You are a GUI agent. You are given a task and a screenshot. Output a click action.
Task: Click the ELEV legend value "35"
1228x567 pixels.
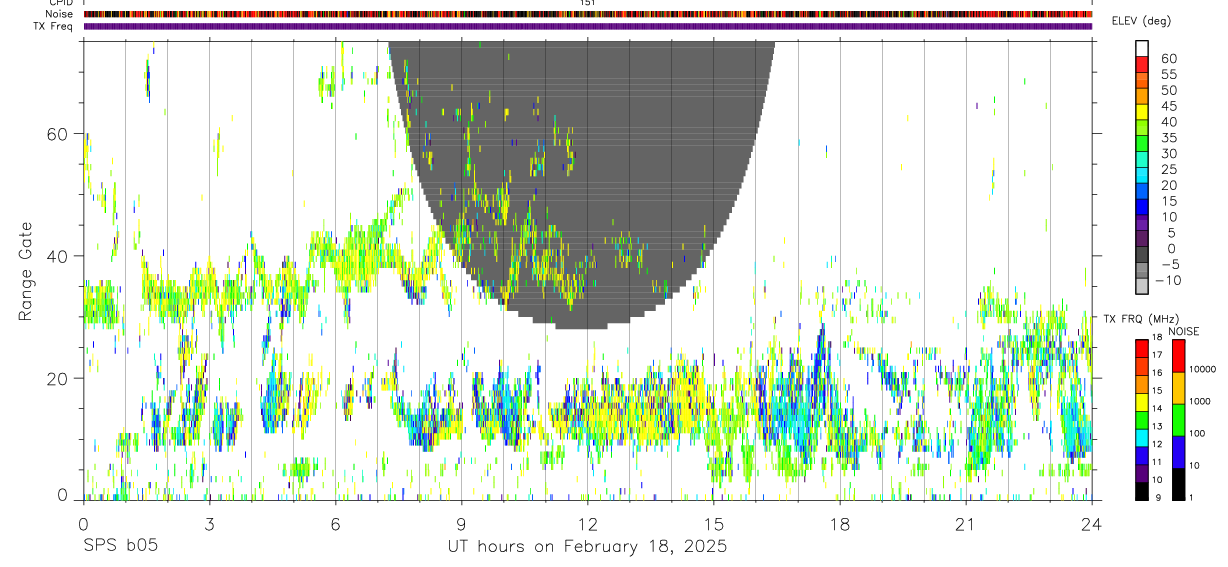(1168, 138)
